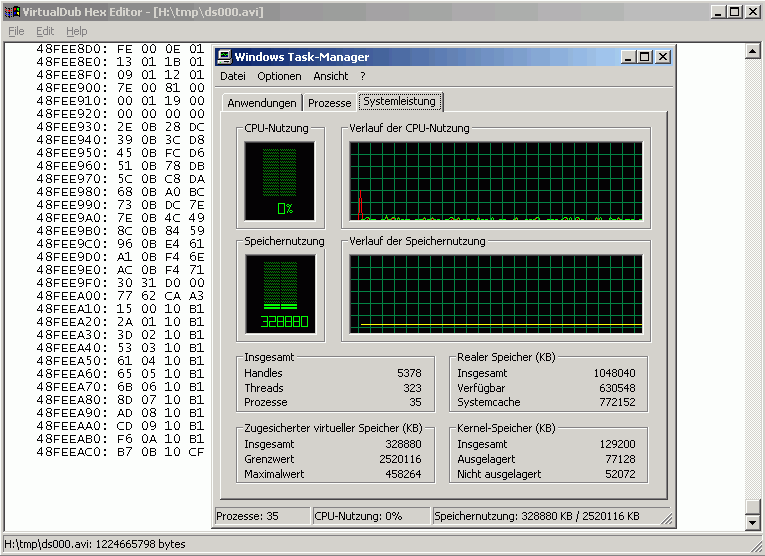This screenshot has height=556, width=765.
Task: Click the Ausgelagert value 77128
Action: [621, 459]
